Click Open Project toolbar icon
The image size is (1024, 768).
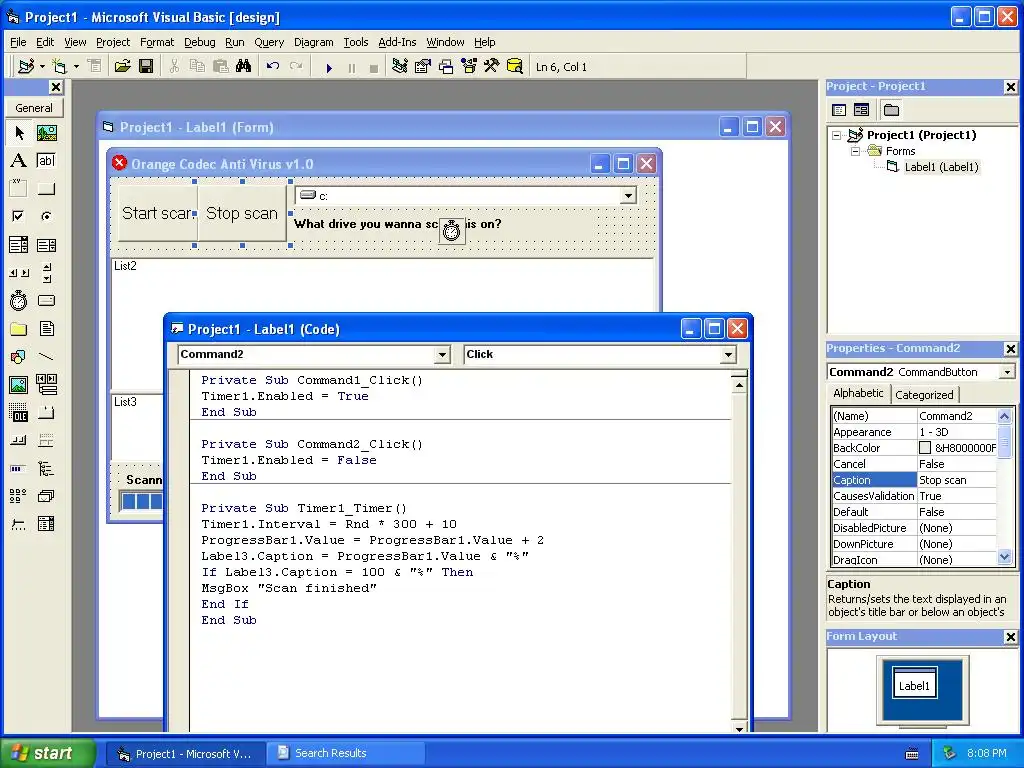coord(122,67)
